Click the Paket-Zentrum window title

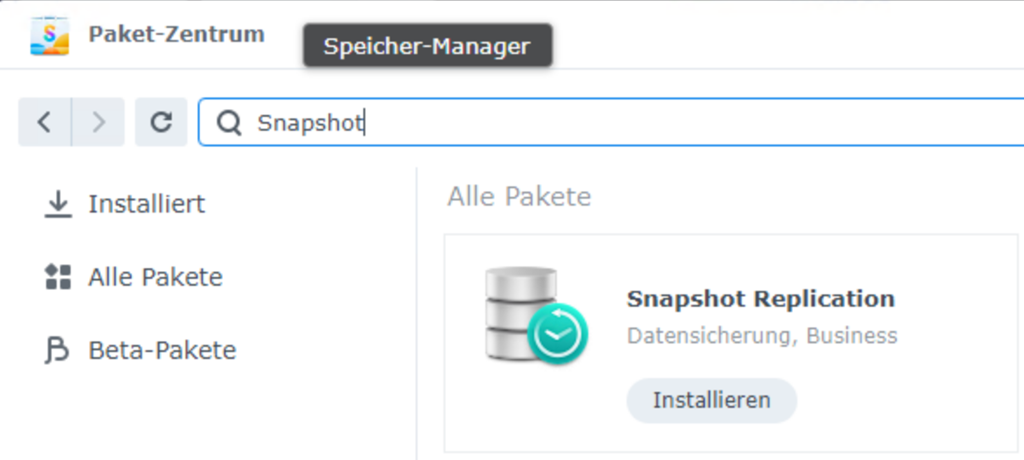coord(176,34)
